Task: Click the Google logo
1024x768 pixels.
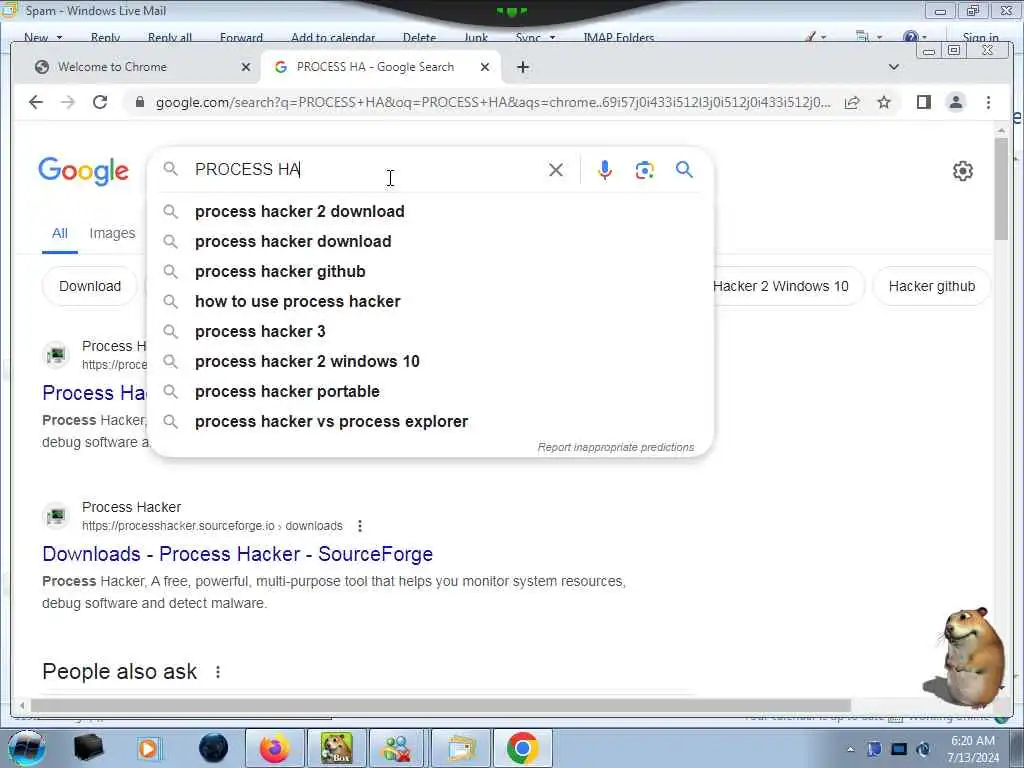Action: click(x=84, y=171)
